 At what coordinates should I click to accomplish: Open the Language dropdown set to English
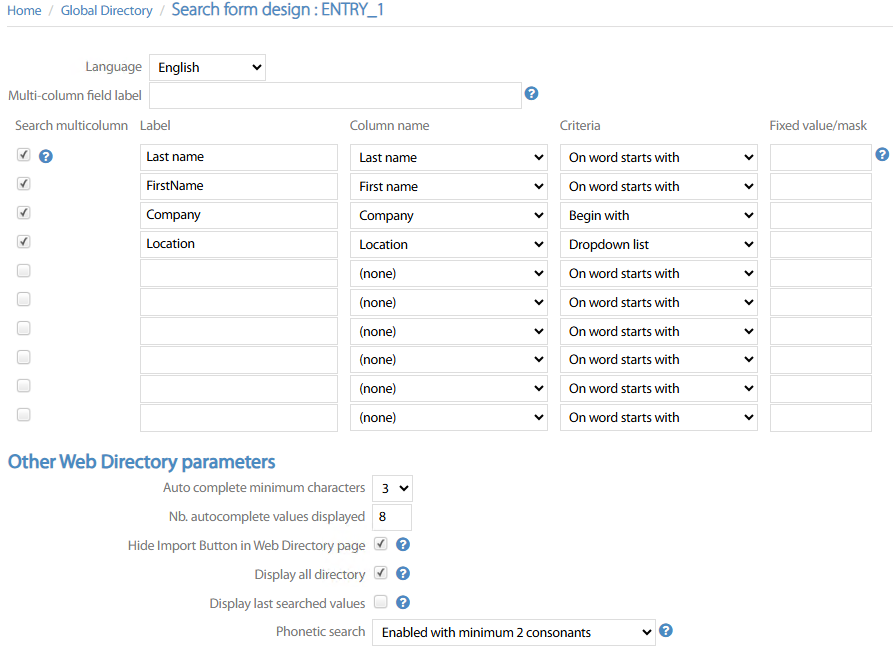pyautogui.click(x=208, y=68)
